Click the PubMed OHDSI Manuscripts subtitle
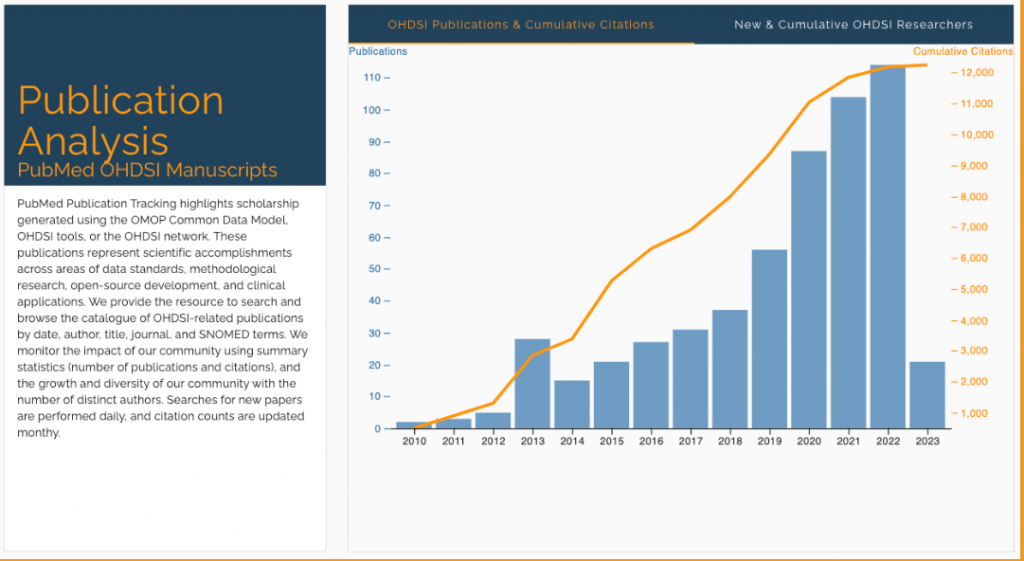 click(x=147, y=170)
